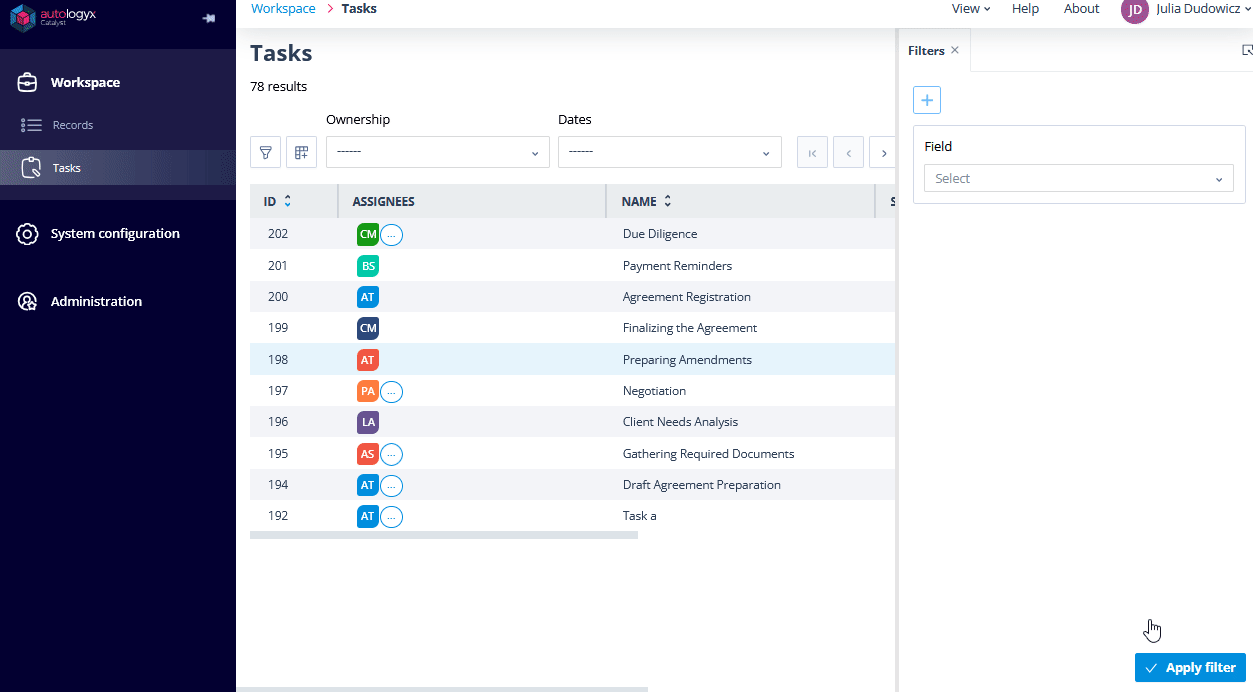The width and height of the screenshot is (1253, 692).
Task: Go to first page of results
Action: [x=812, y=152]
